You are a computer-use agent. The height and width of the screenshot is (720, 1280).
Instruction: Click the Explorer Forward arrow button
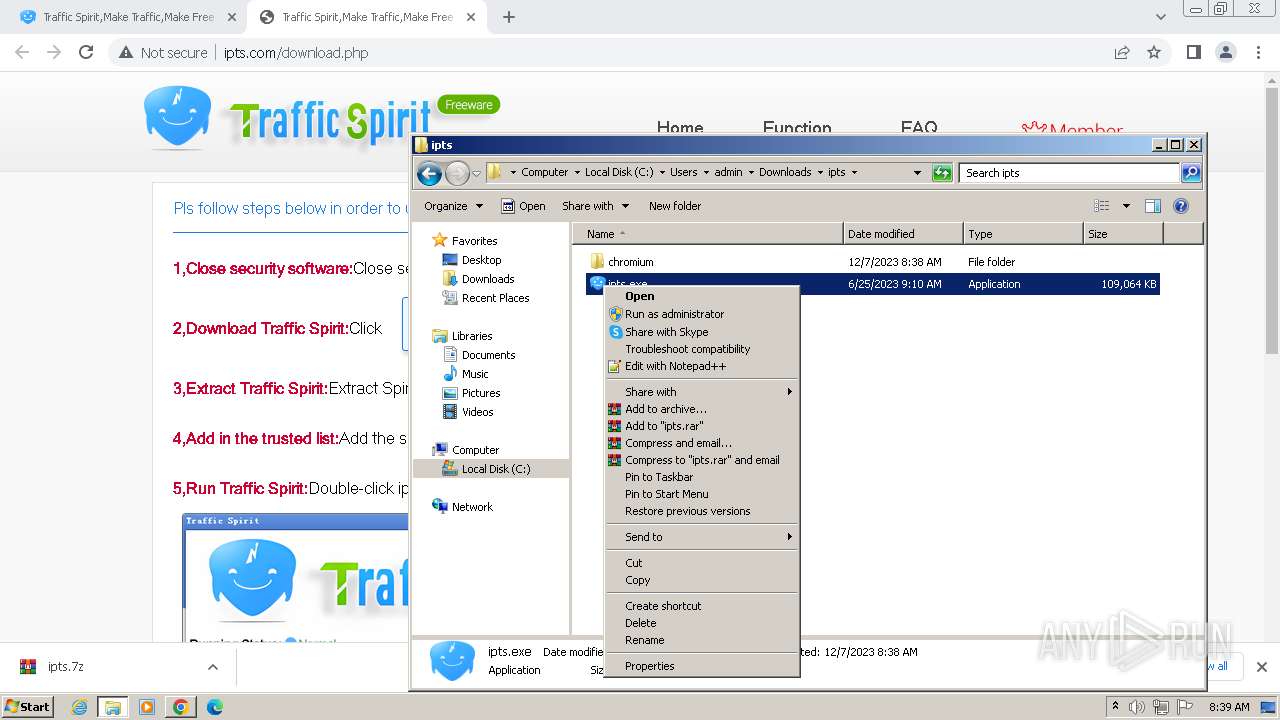tap(457, 173)
